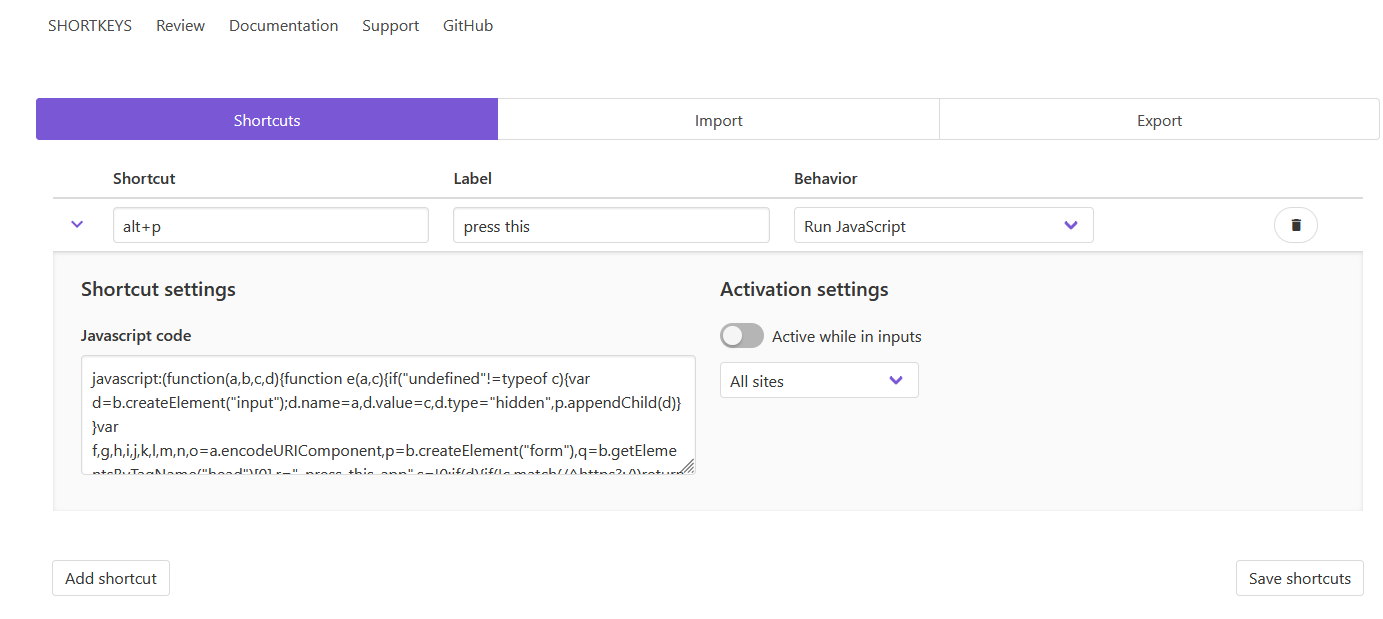Image resolution: width=1383 pixels, height=619 pixels.
Task: Delete the alt+p shortcut with trash icon
Action: [1295, 225]
